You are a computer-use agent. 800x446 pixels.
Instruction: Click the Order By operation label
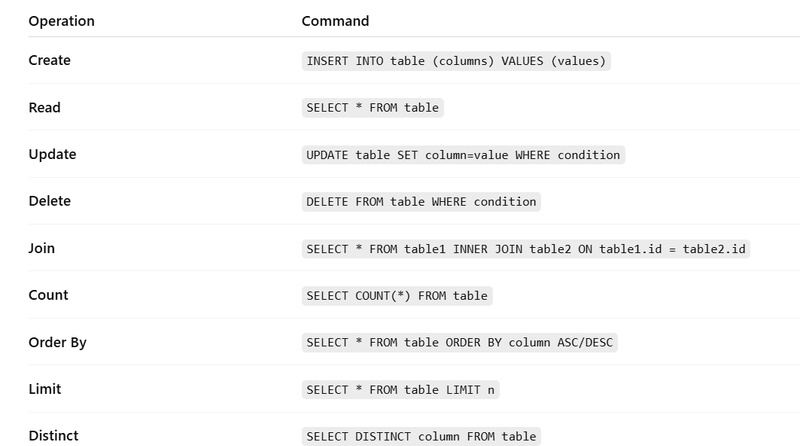coord(57,342)
